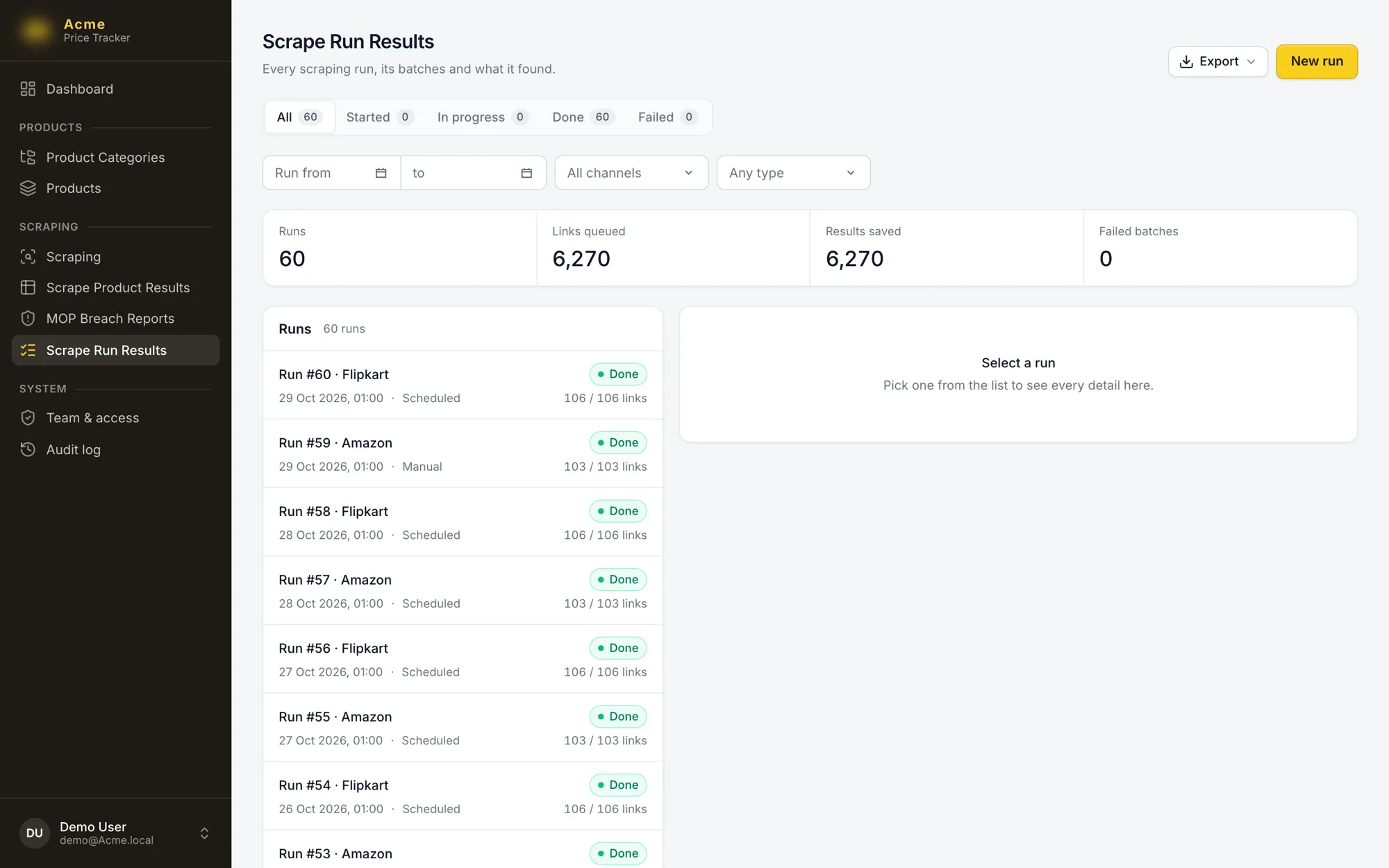Click the Done badge on Run #53
This screenshot has width=1389, height=868.
click(618, 853)
